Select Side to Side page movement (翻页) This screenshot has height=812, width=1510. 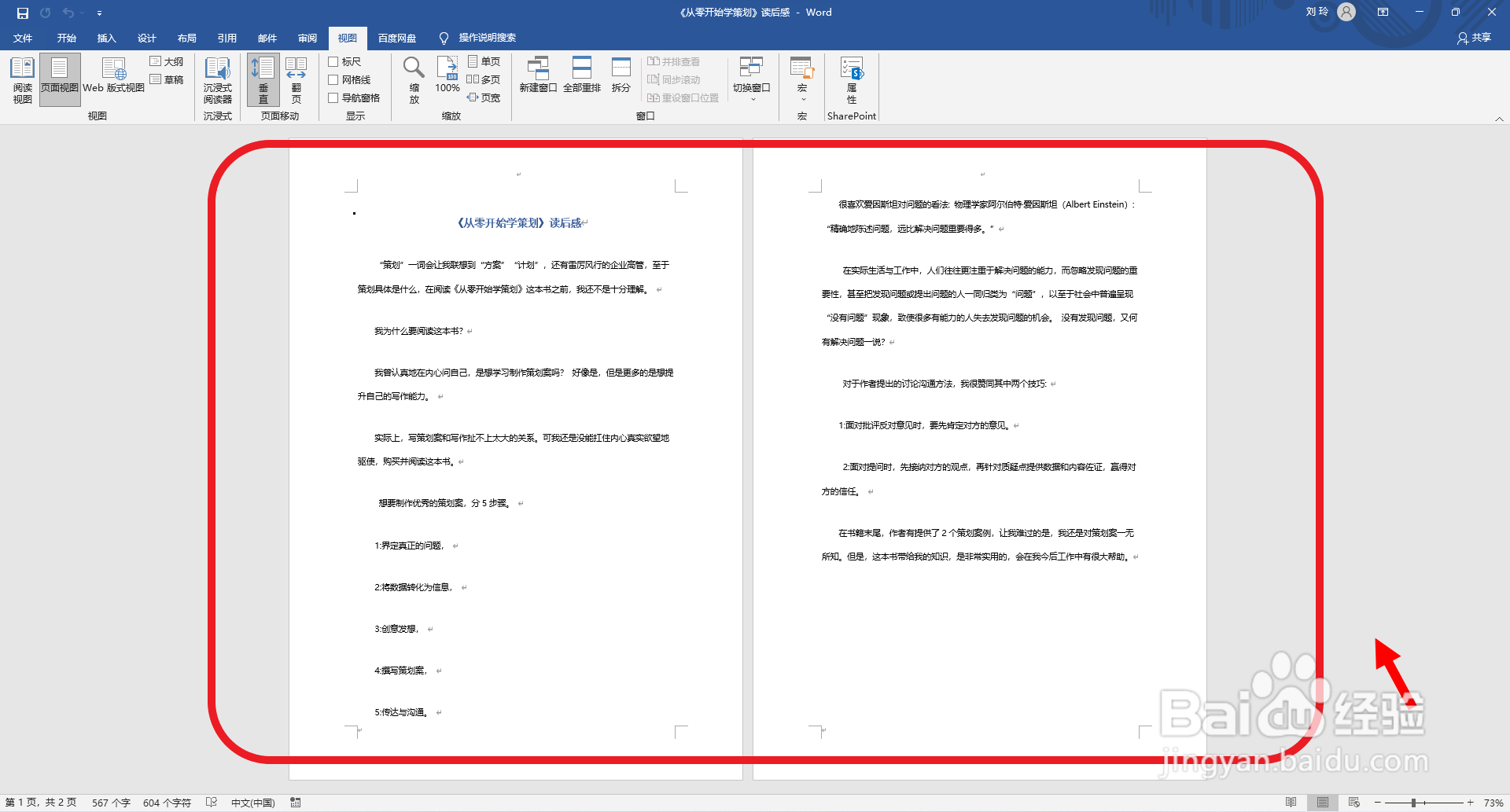point(296,80)
